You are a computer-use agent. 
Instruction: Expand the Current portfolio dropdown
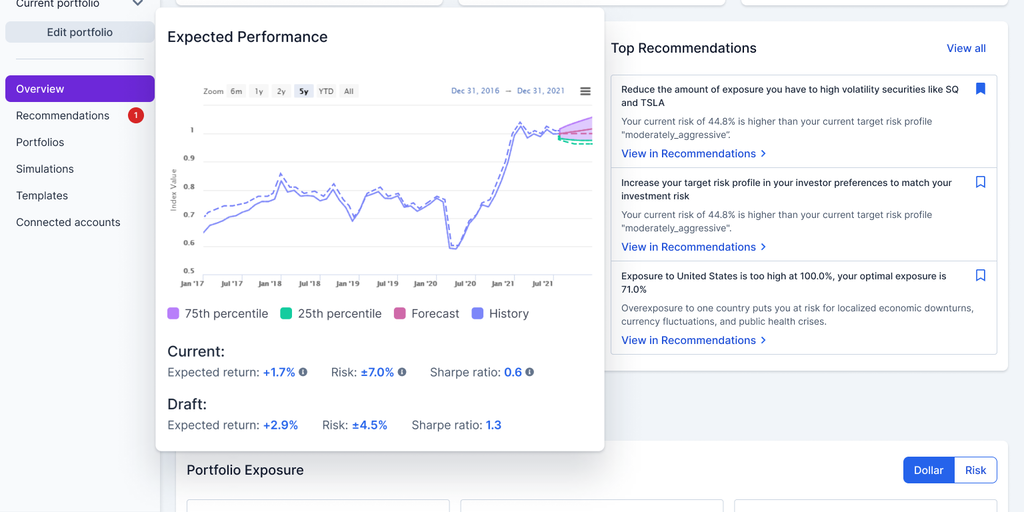click(x=138, y=4)
